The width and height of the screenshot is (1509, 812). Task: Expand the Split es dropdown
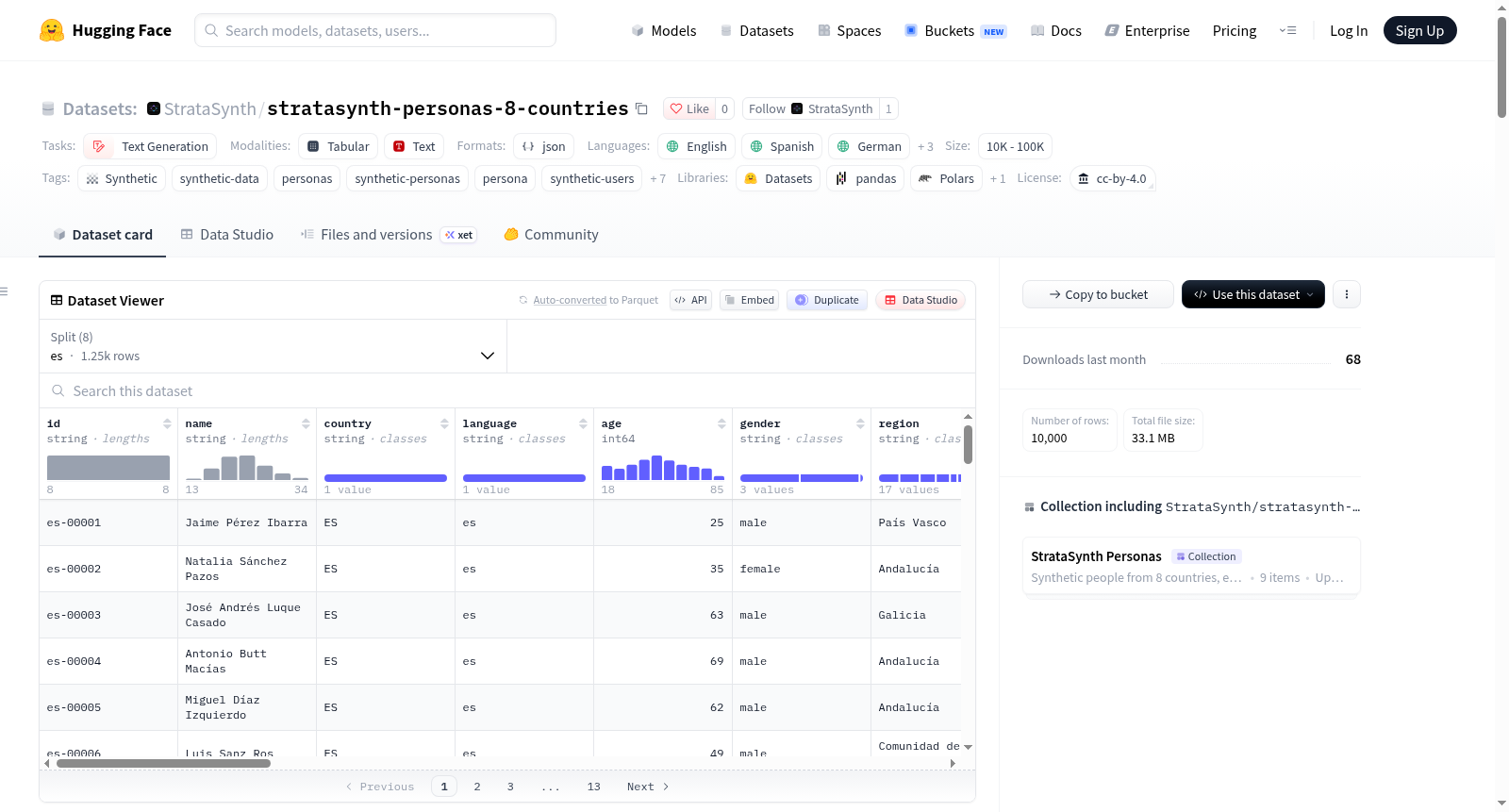tap(274, 346)
